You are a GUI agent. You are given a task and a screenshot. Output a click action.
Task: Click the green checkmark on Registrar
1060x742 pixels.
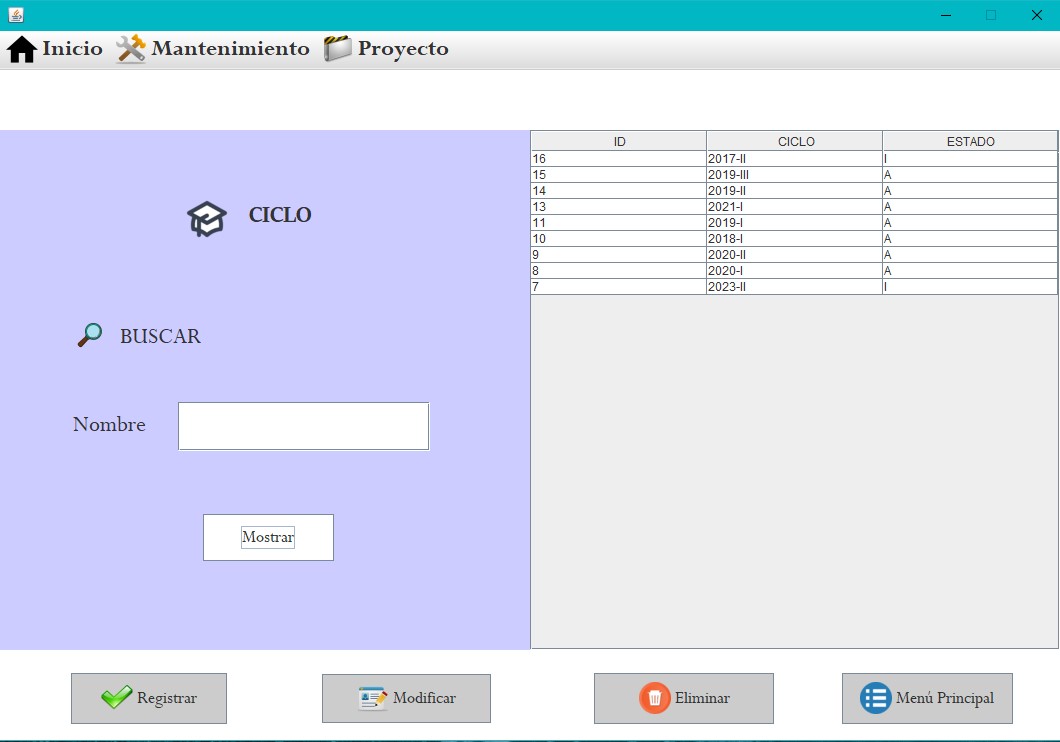(x=116, y=697)
